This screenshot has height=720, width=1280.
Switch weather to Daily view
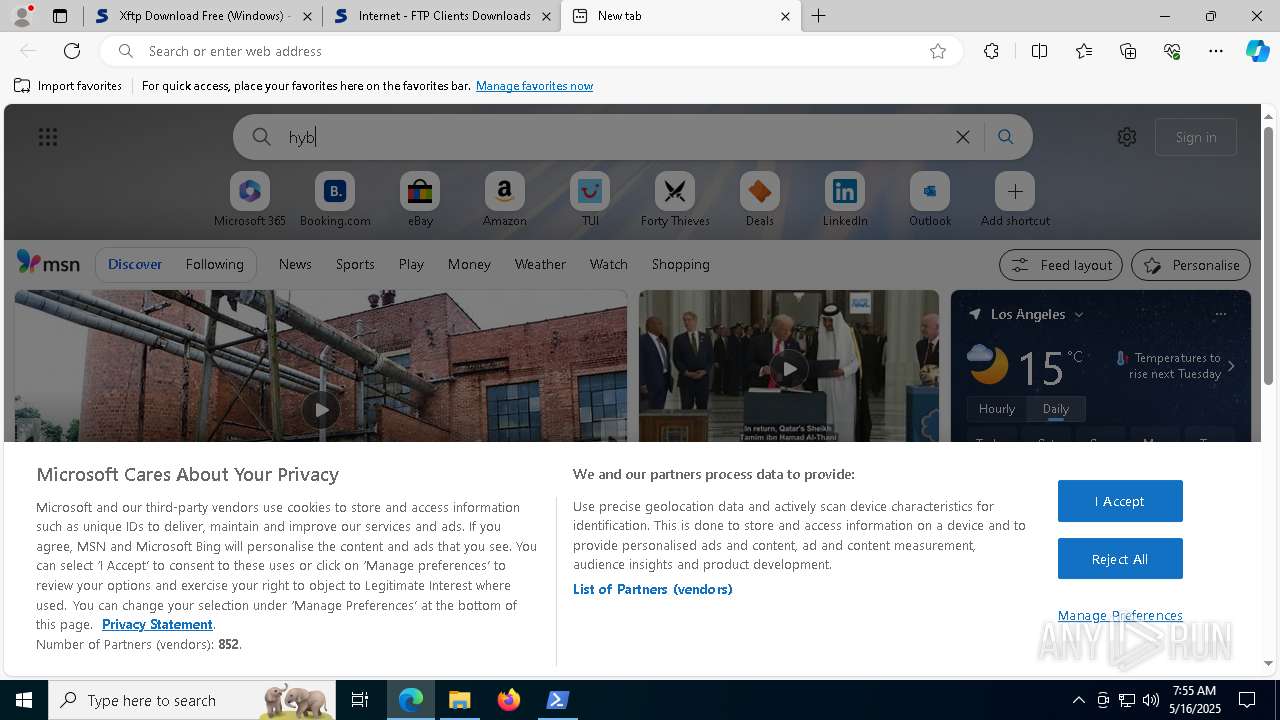click(1056, 409)
